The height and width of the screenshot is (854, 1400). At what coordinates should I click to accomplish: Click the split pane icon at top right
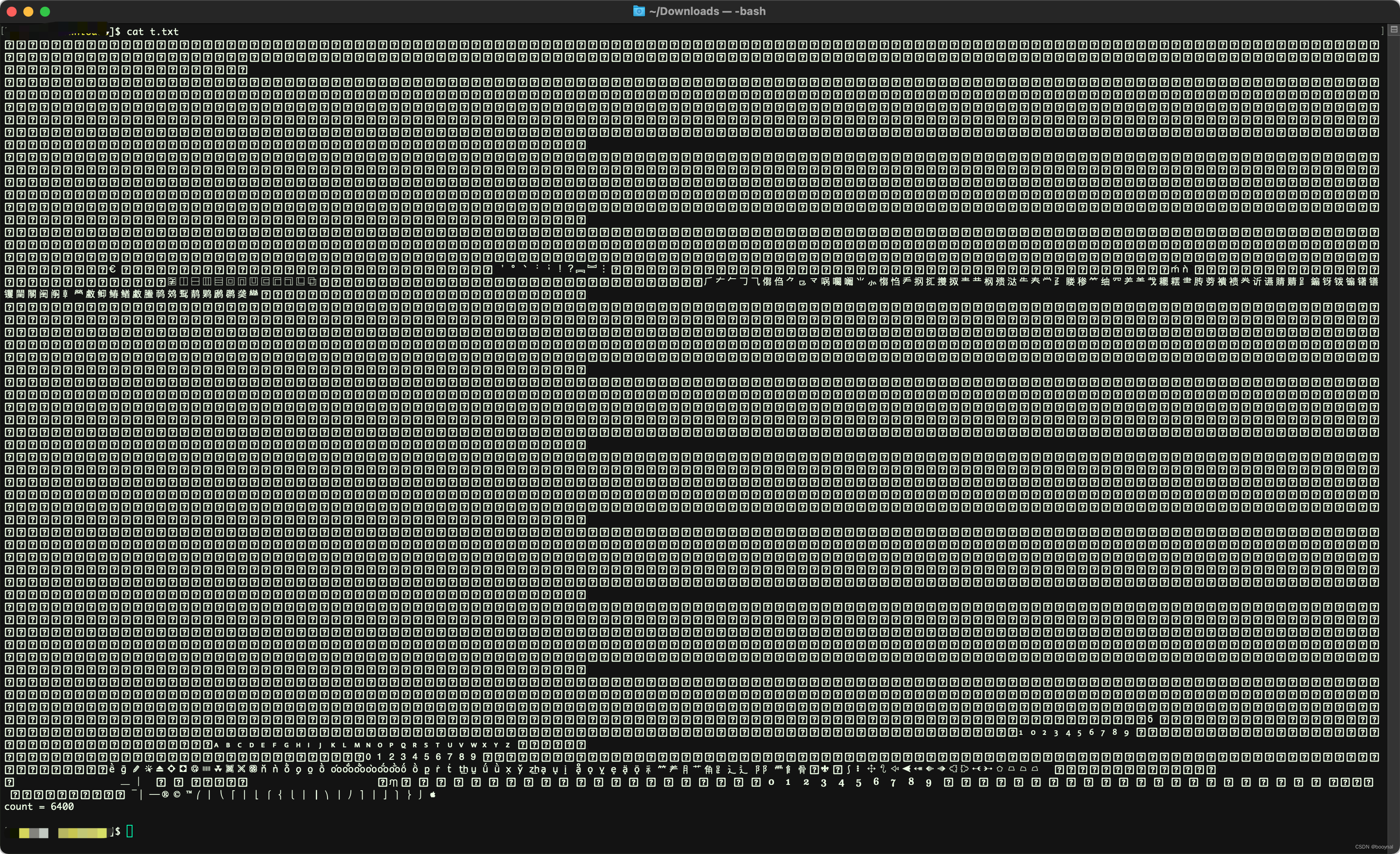1394,30
